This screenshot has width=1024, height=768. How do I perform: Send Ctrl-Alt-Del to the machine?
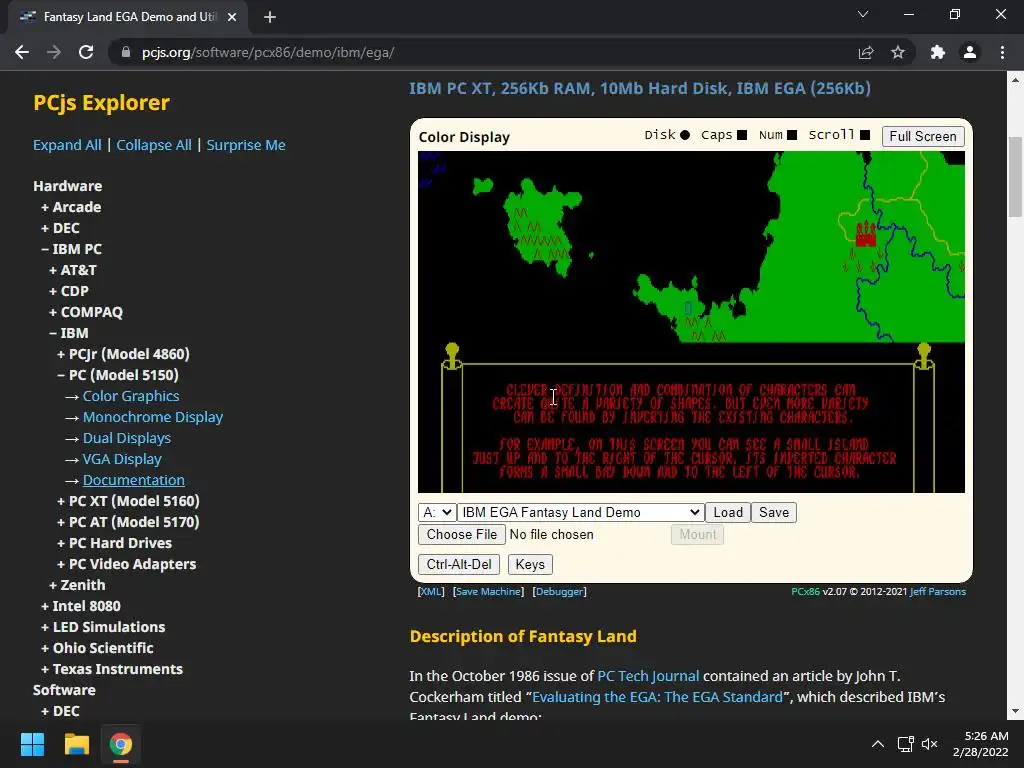coord(459,564)
